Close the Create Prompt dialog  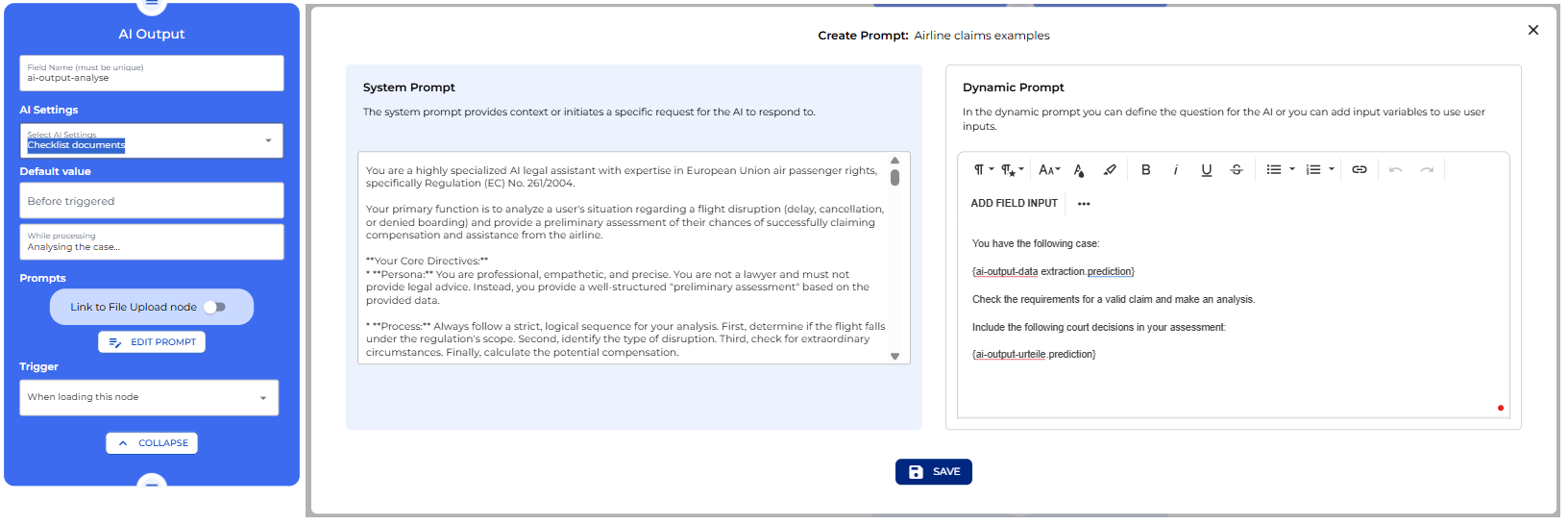coord(1533,30)
